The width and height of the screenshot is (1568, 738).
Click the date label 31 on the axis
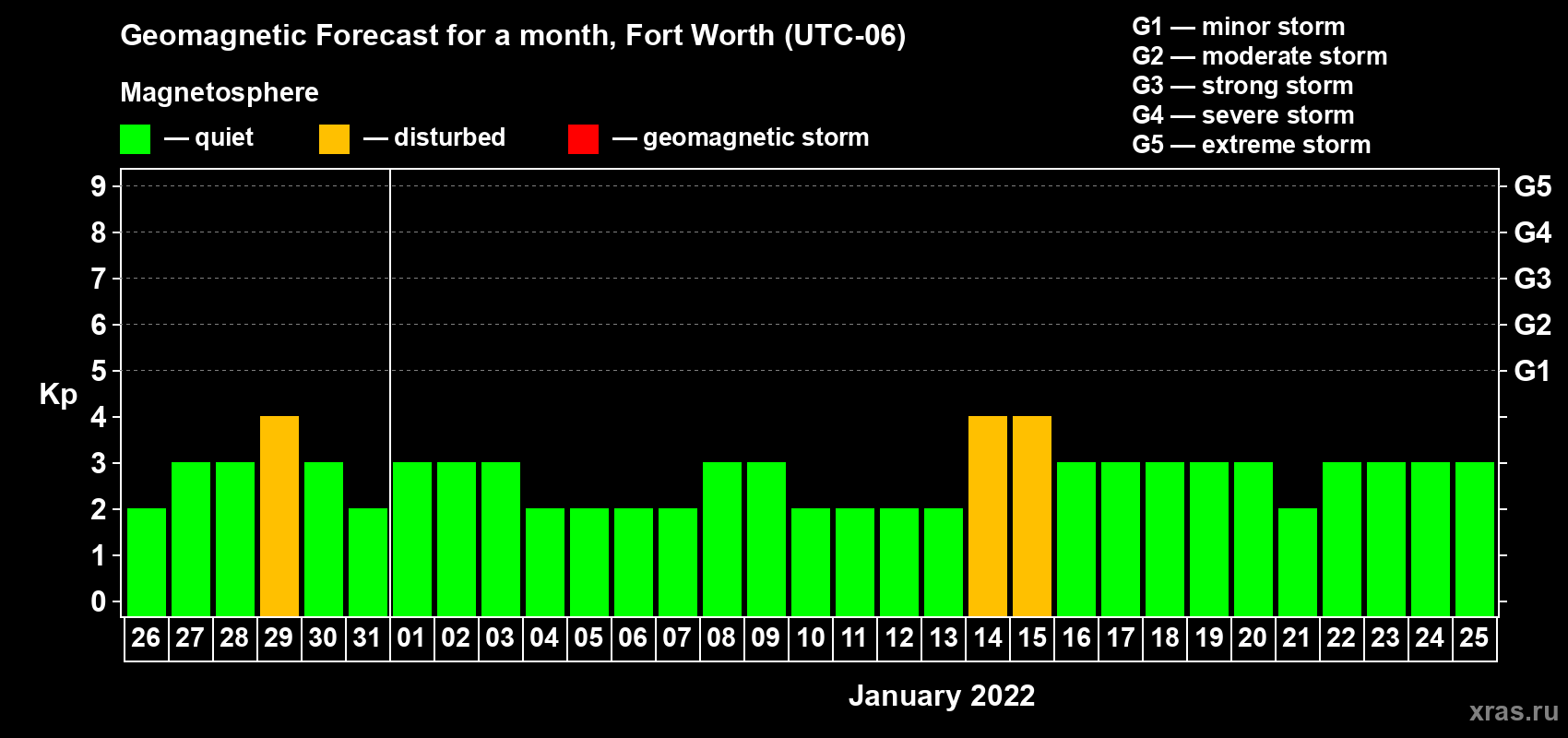(x=367, y=638)
